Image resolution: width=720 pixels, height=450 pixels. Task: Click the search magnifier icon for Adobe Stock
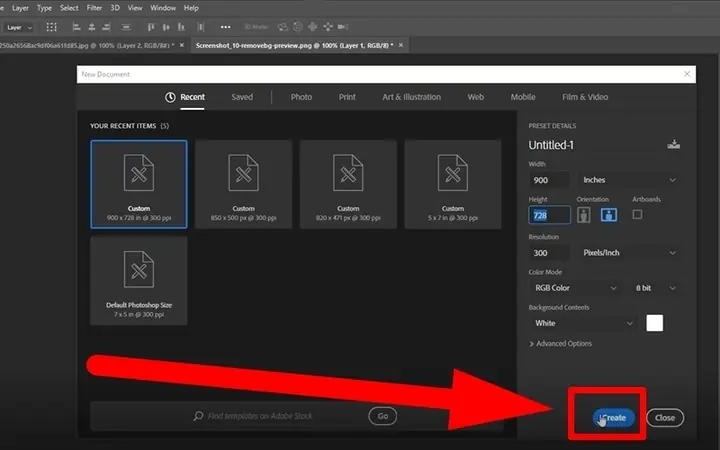point(198,416)
